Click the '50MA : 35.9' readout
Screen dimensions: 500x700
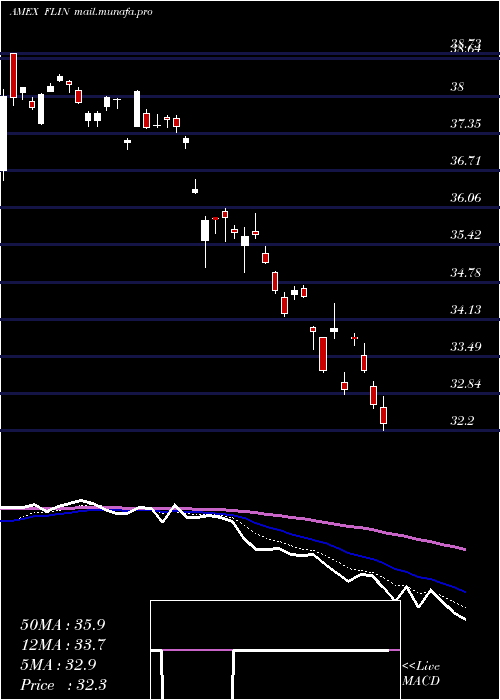click(63, 625)
